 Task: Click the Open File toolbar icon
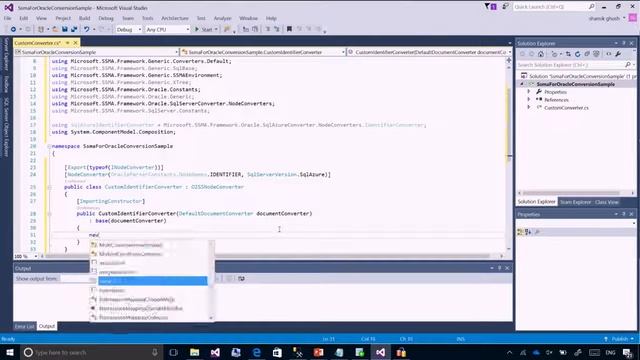[55, 29]
